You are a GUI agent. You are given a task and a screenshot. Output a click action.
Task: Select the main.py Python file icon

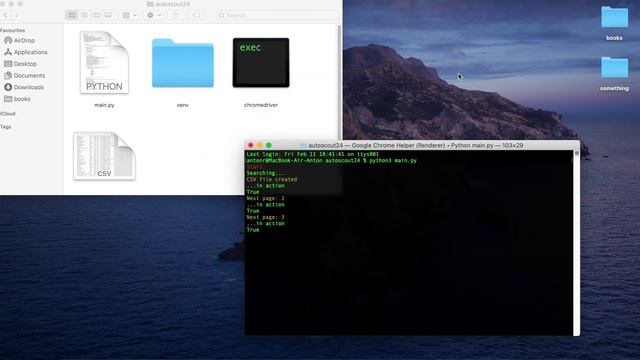pos(104,62)
